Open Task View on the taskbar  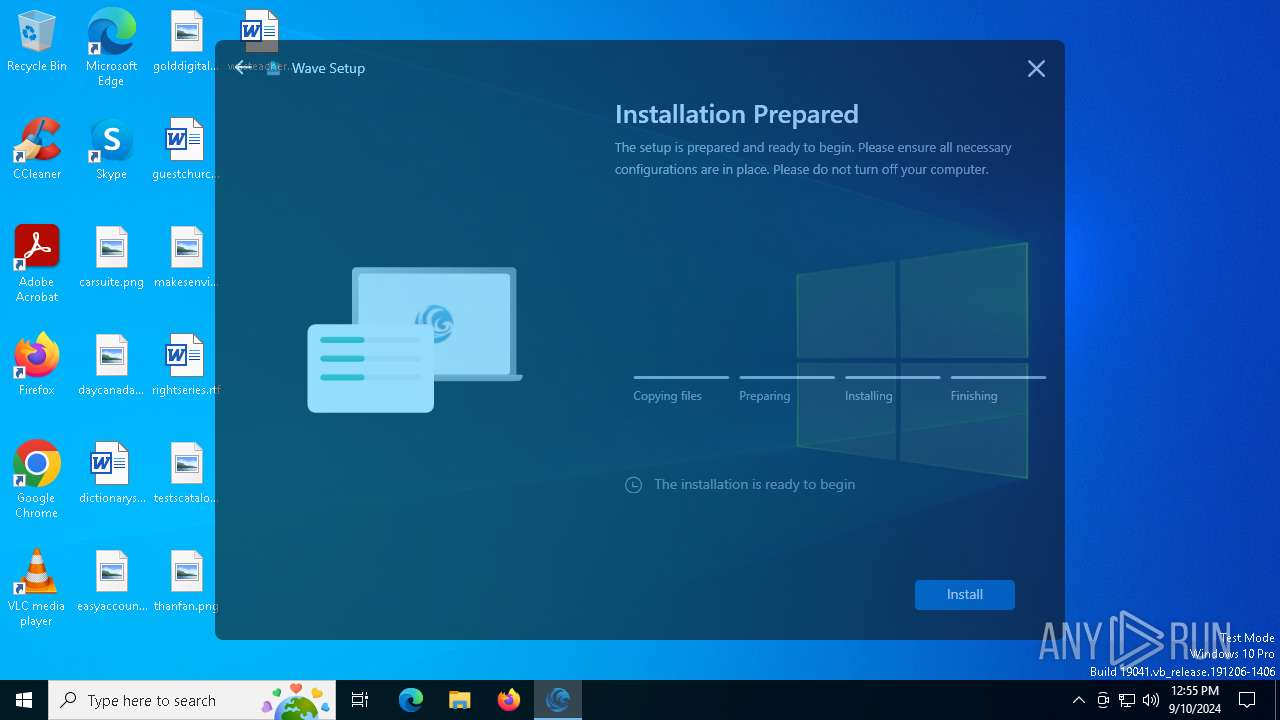(x=360, y=700)
